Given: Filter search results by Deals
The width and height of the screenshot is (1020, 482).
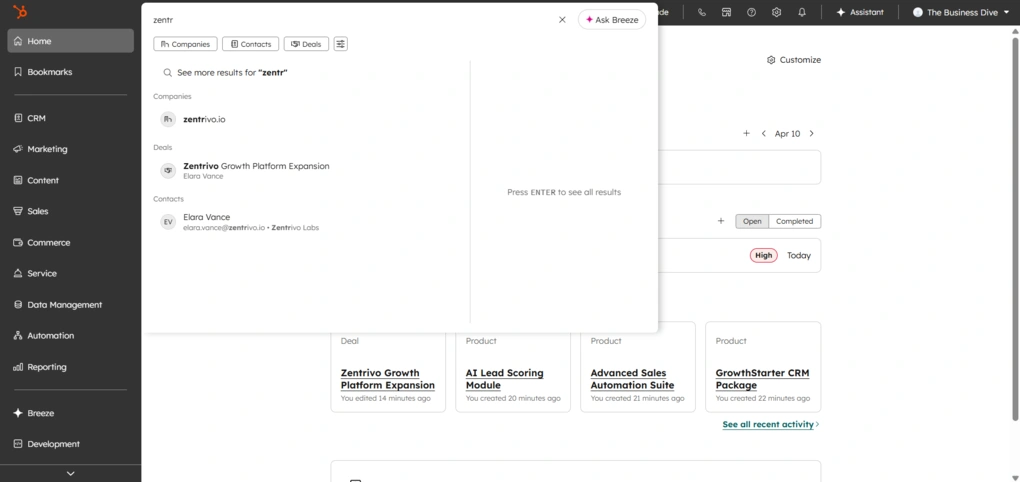Looking at the screenshot, I should tap(306, 44).
